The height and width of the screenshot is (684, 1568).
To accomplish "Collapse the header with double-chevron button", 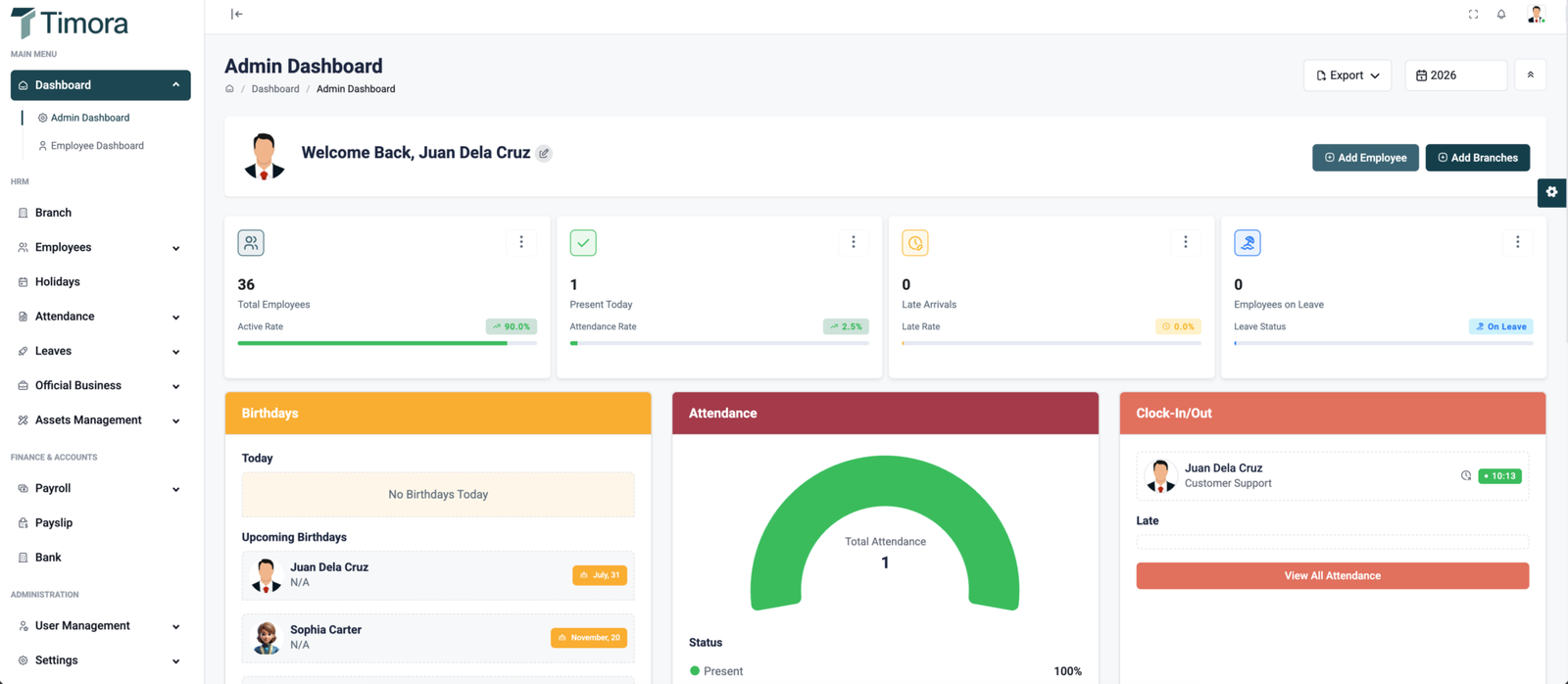I will coord(1530,75).
